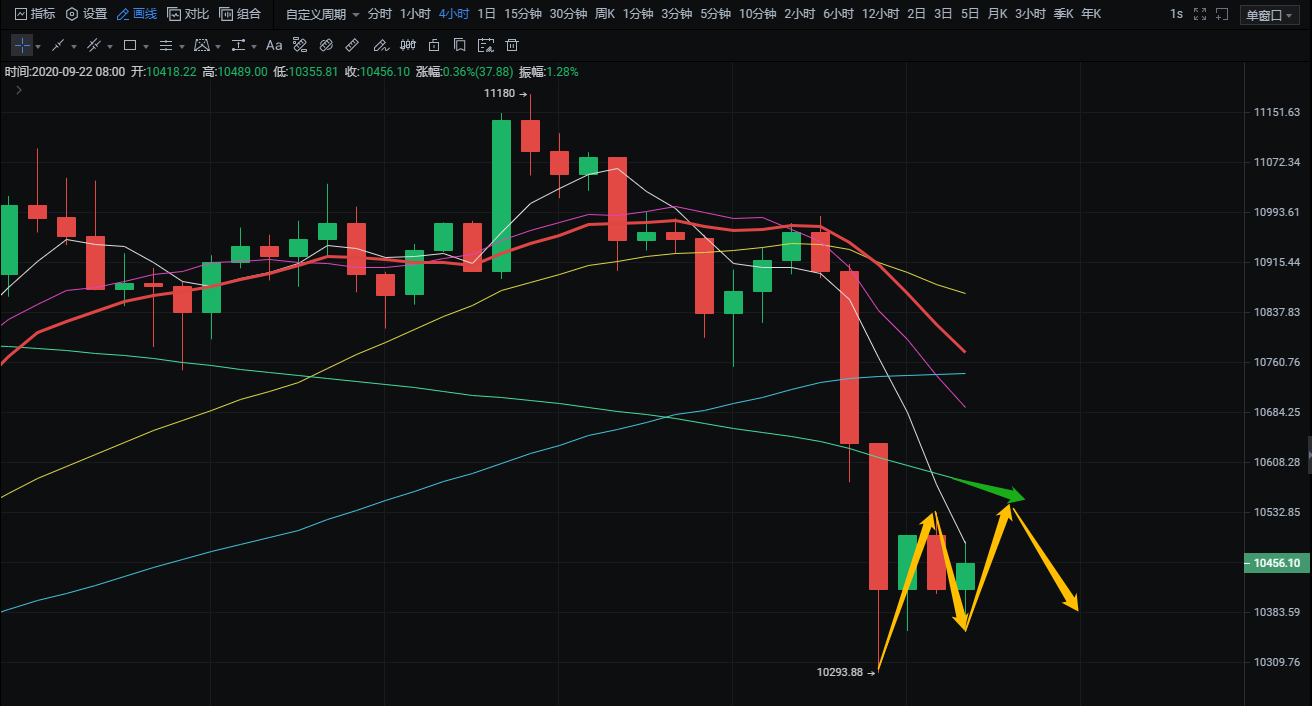Screen dimensions: 1312x706
Task: Click the 10456.10 current price label
Action: pos(1276,563)
